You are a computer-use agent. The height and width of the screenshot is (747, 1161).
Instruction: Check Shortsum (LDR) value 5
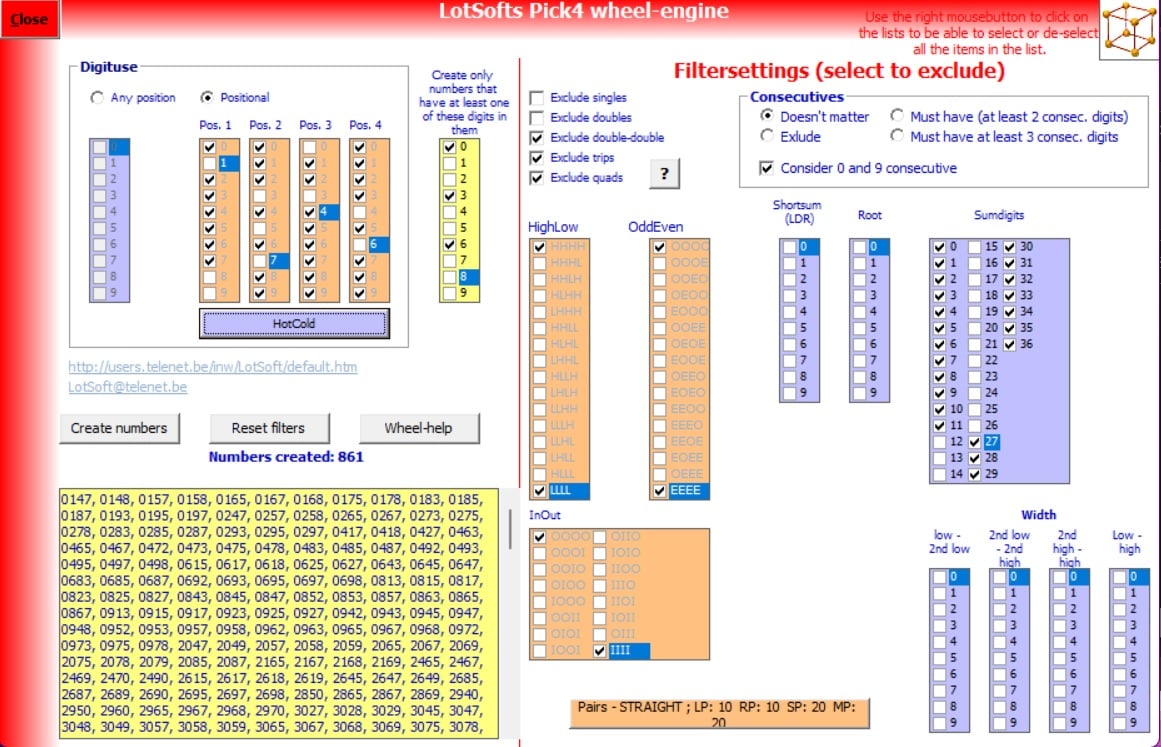tap(789, 328)
